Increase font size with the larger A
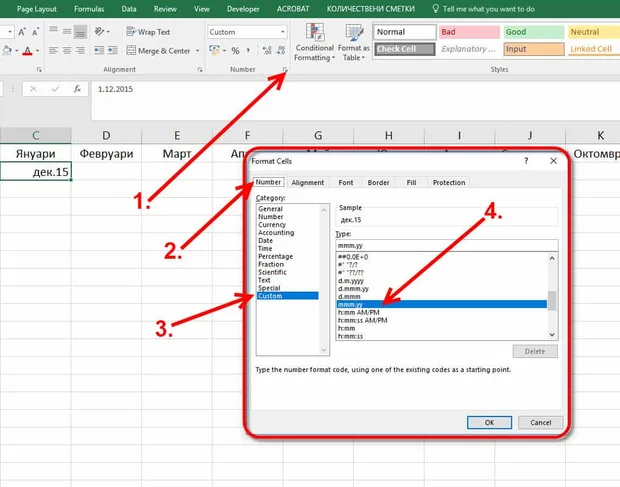Screen dimensions: 620x487 pos(22,32)
